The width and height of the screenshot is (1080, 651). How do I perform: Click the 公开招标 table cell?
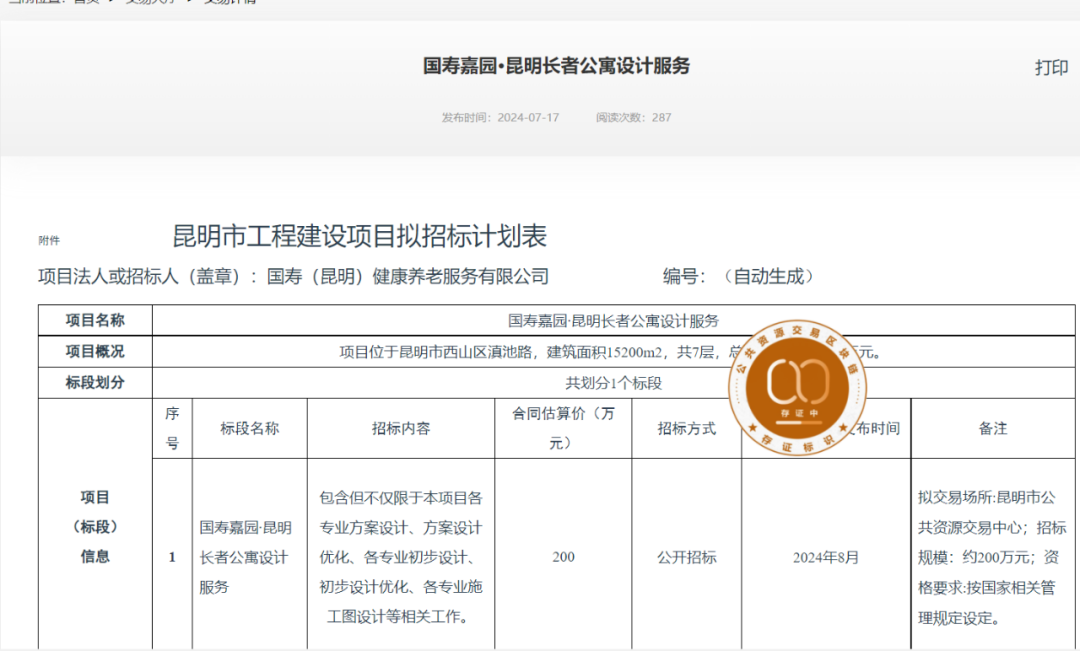pos(686,557)
